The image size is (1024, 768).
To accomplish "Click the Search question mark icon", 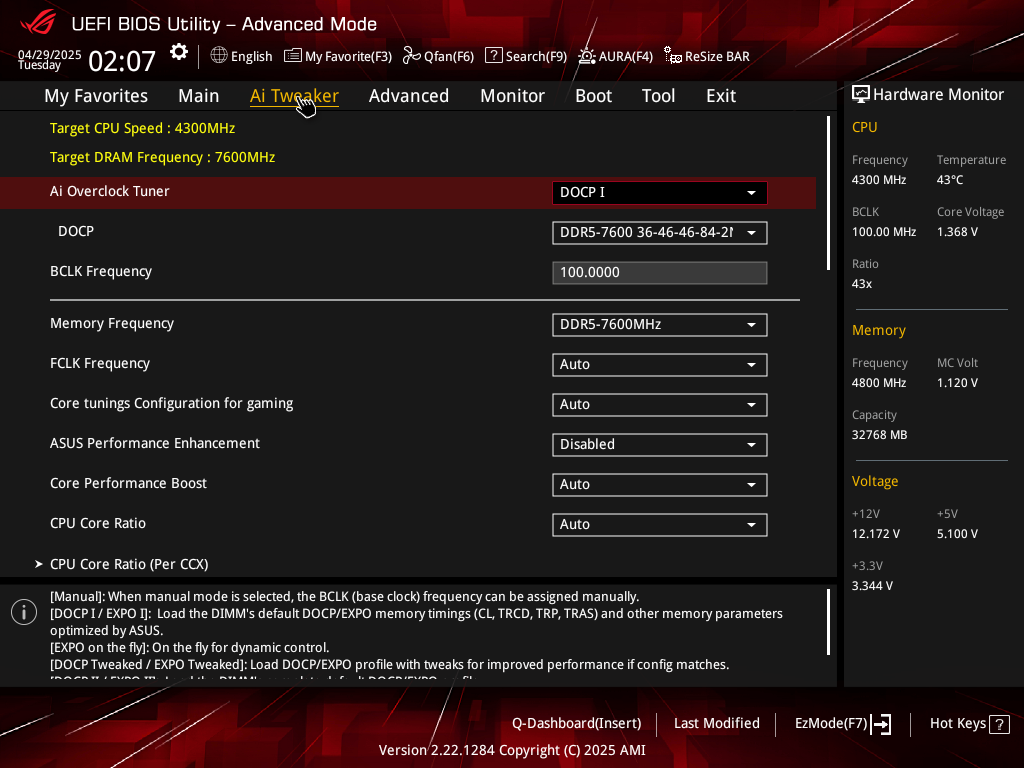I will (x=494, y=56).
